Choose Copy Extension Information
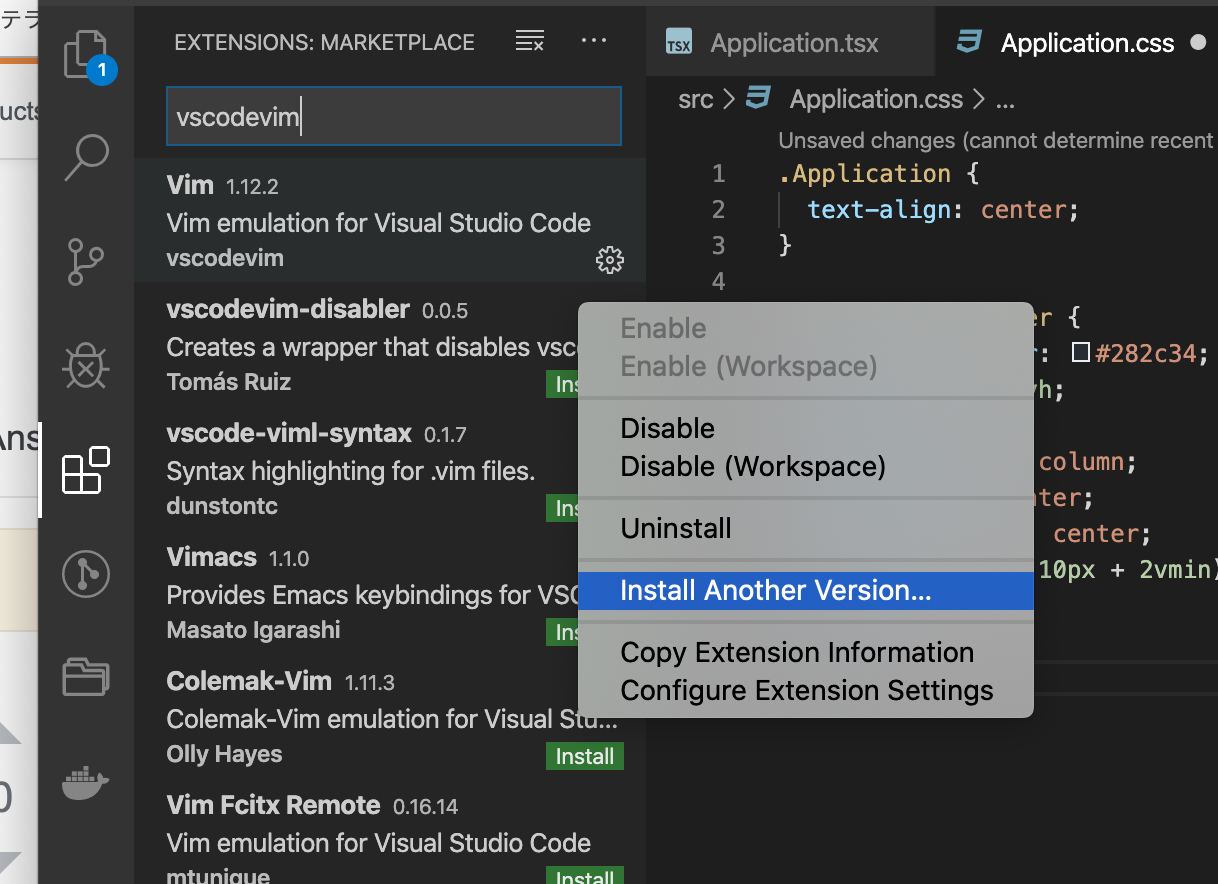 coord(796,653)
